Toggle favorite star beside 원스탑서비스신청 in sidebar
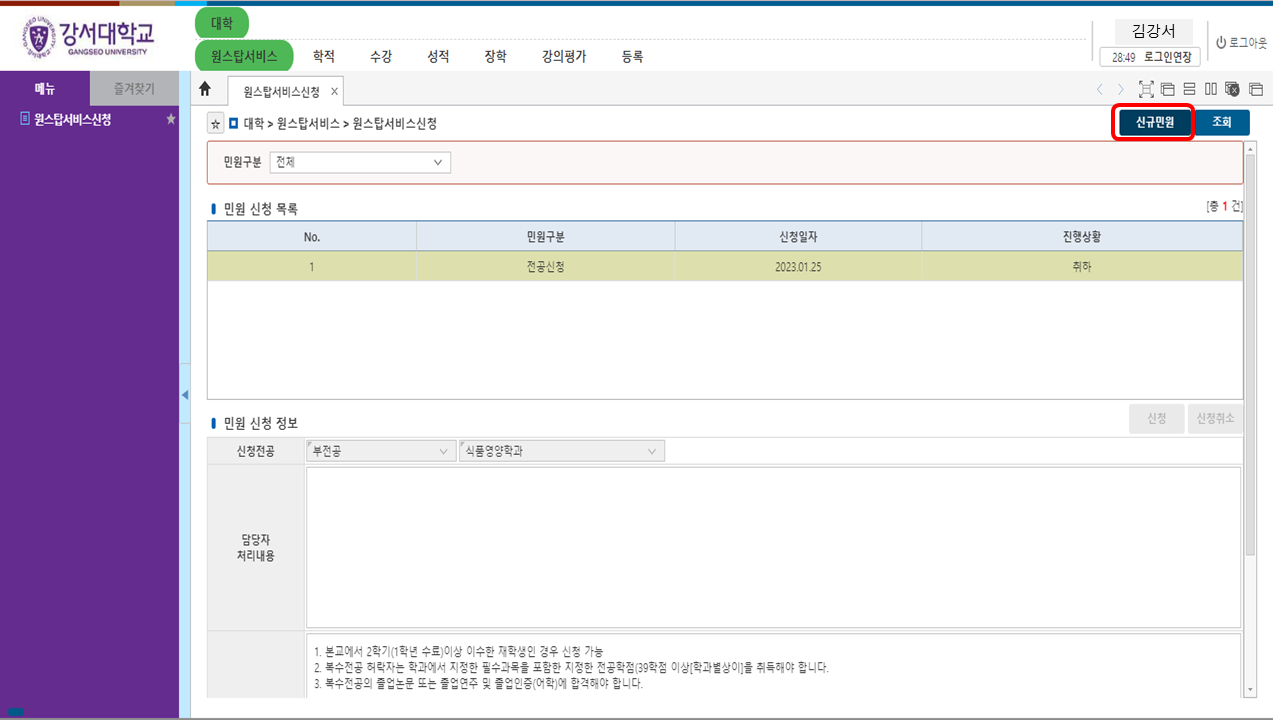This screenshot has width=1280, height=720. 171,119
